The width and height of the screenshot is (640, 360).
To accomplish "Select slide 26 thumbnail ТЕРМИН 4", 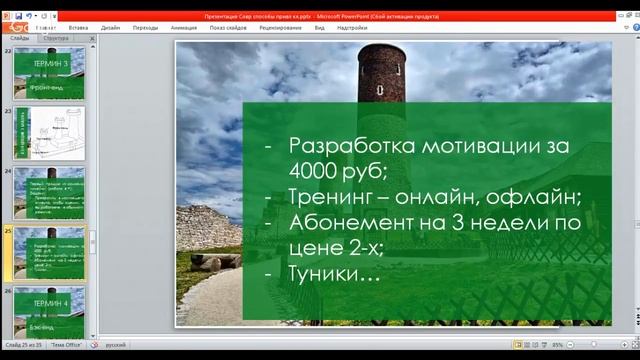I will click(49, 312).
